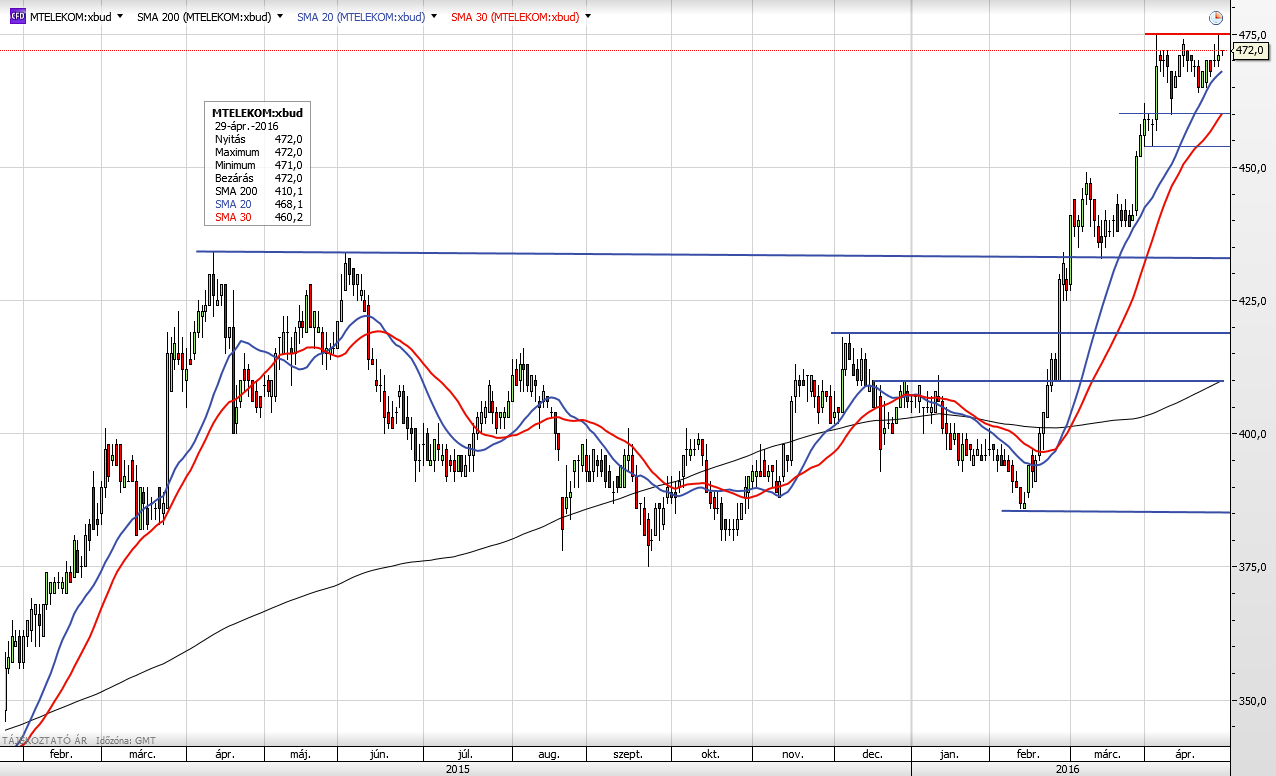Click the okt. month label
1276x776 pixels.
point(711,755)
